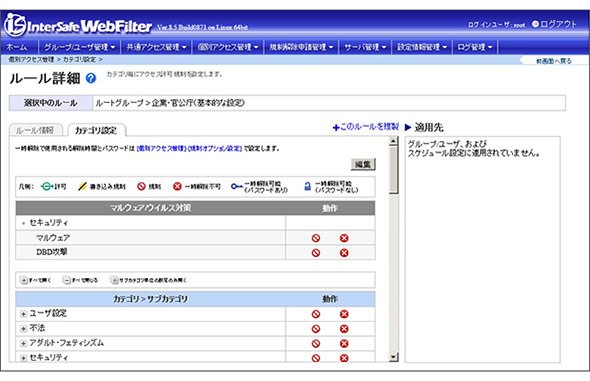590x381 pixels.
Task: Open only subcategory-level settings button
Action: (149, 280)
